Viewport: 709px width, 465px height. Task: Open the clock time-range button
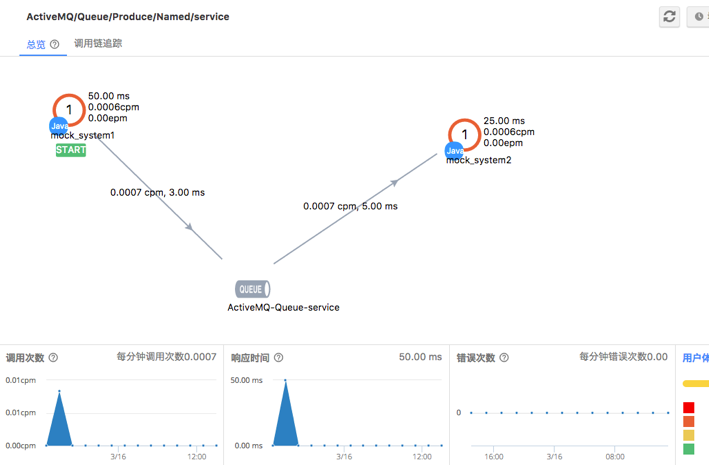click(x=698, y=17)
